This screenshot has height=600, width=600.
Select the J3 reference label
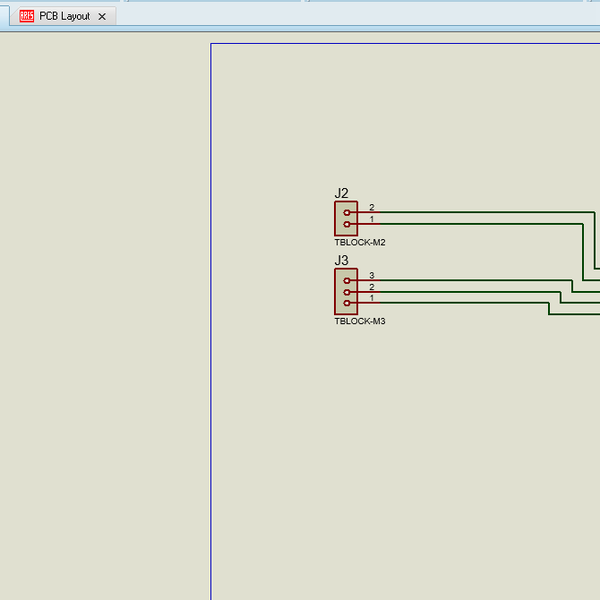point(342,261)
